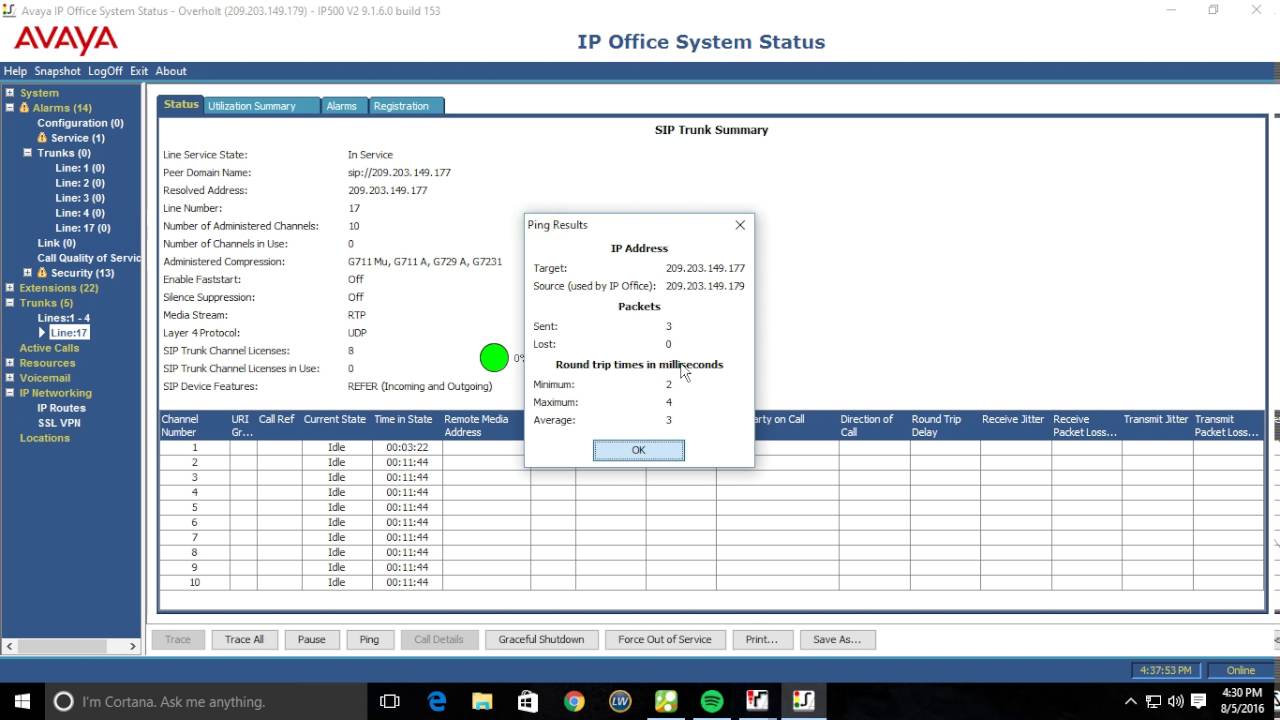Open File Explorer from the taskbar
1280x720 pixels.
click(x=482, y=701)
